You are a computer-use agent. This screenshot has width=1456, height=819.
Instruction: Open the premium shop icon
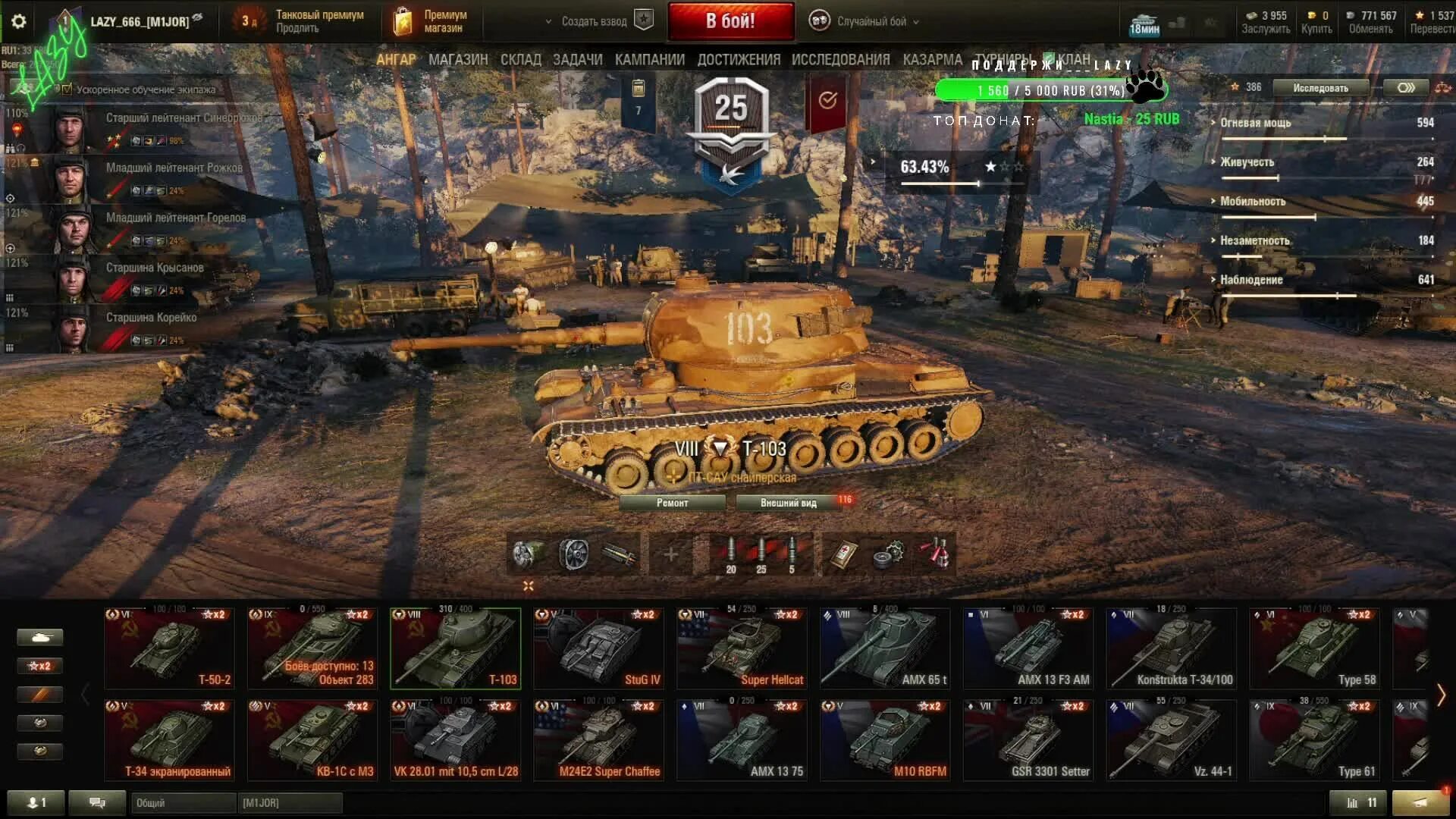[403, 21]
